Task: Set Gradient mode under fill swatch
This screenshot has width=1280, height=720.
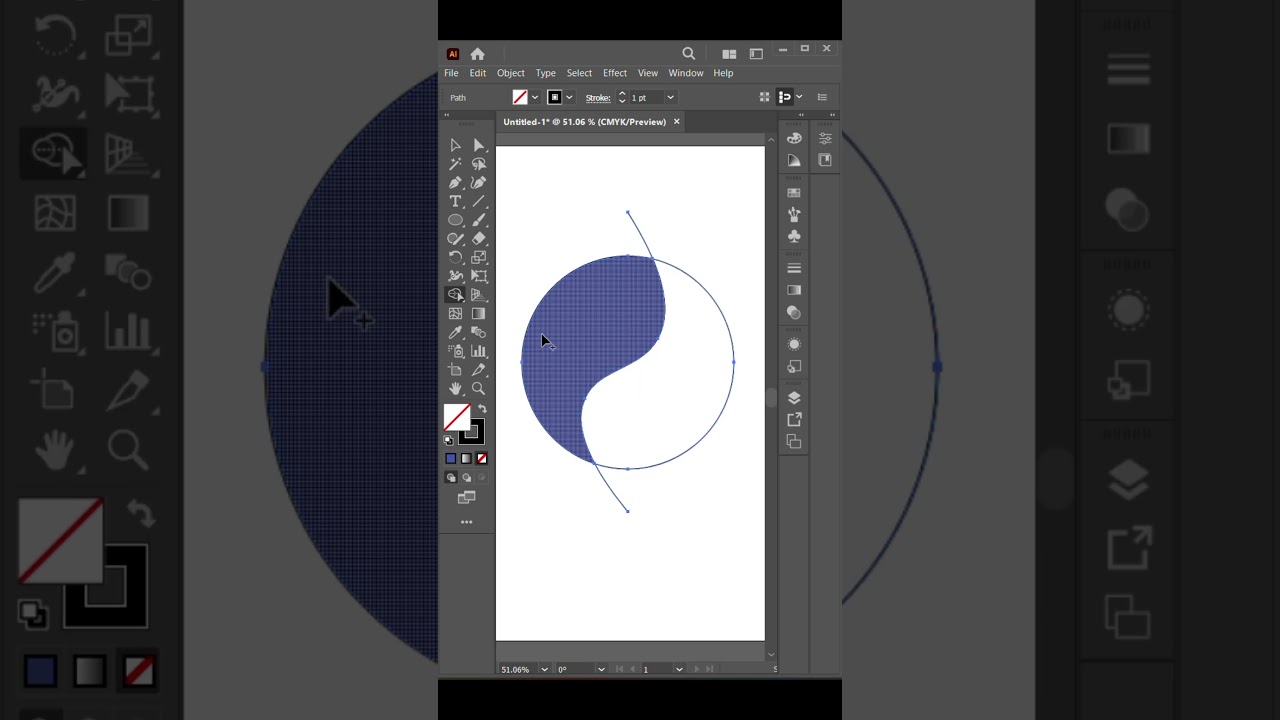Action: click(x=466, y=458)
